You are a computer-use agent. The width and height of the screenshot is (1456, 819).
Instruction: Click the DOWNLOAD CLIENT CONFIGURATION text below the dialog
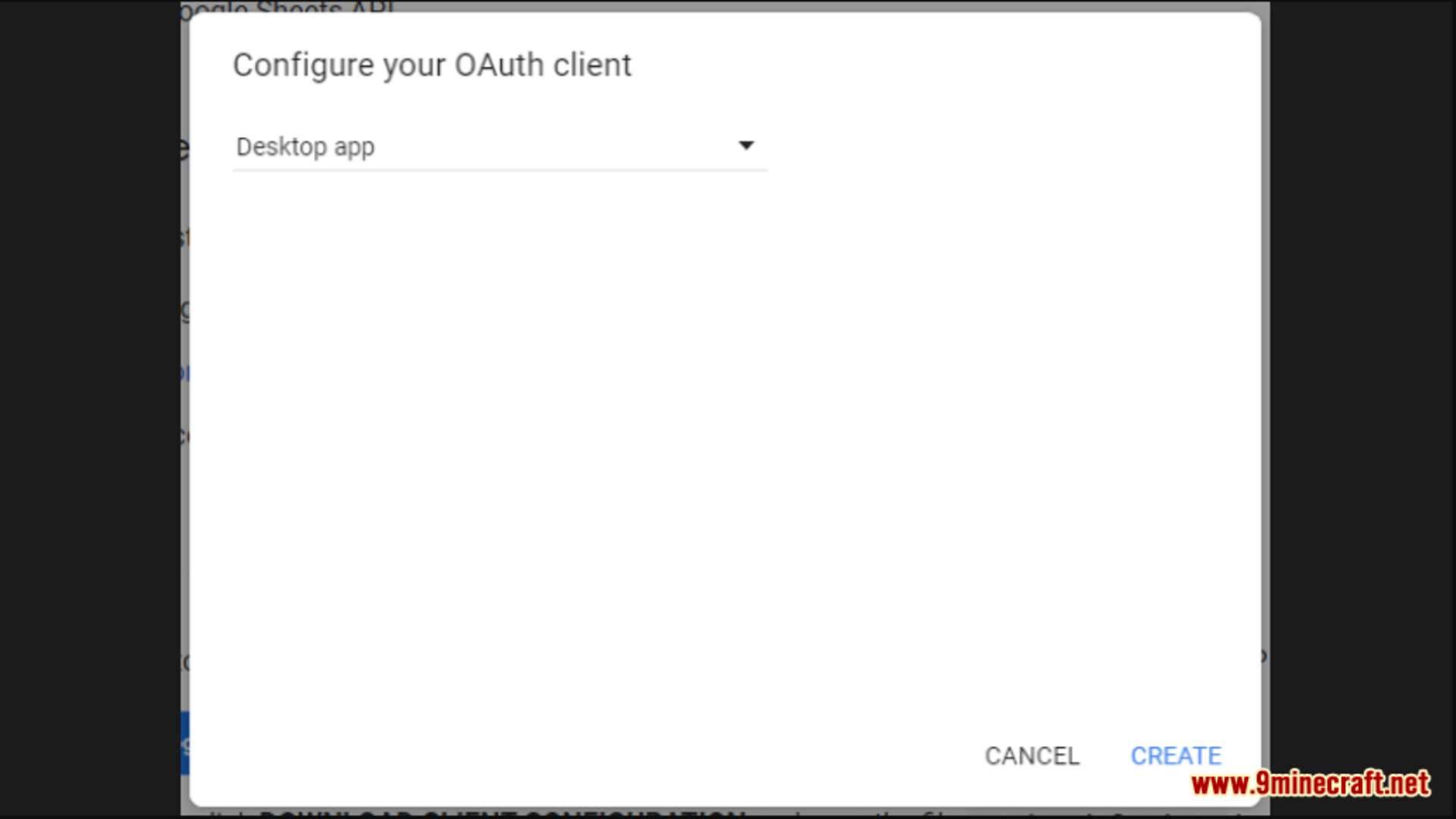502,813
